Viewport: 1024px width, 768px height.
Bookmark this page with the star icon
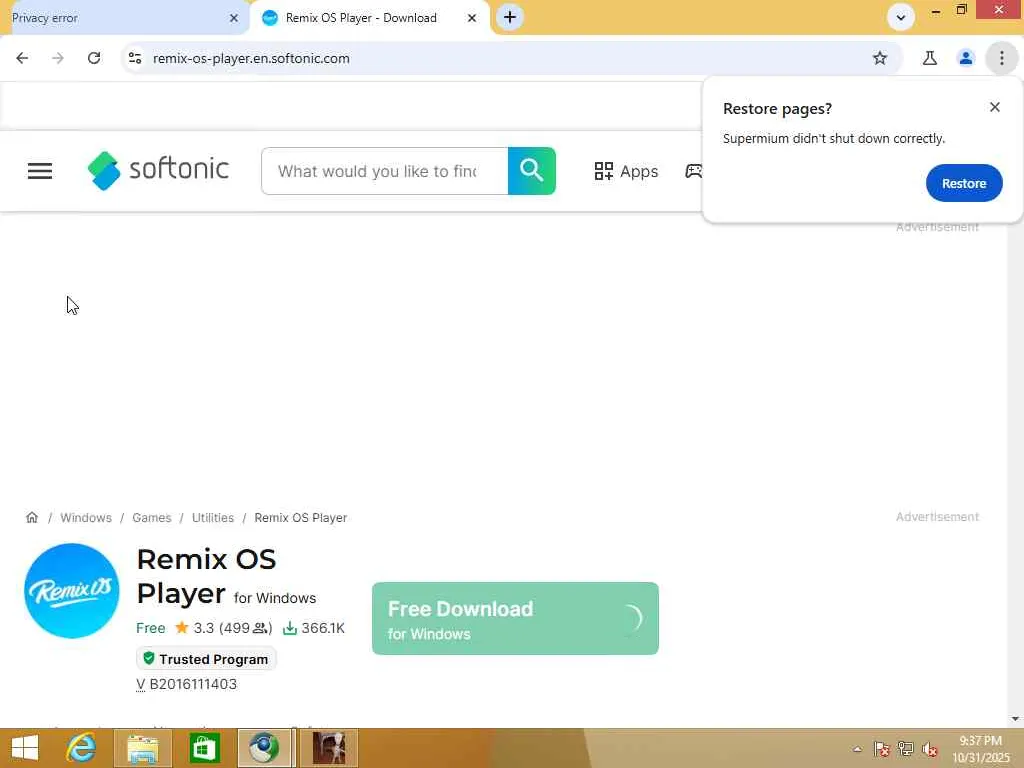880,58
